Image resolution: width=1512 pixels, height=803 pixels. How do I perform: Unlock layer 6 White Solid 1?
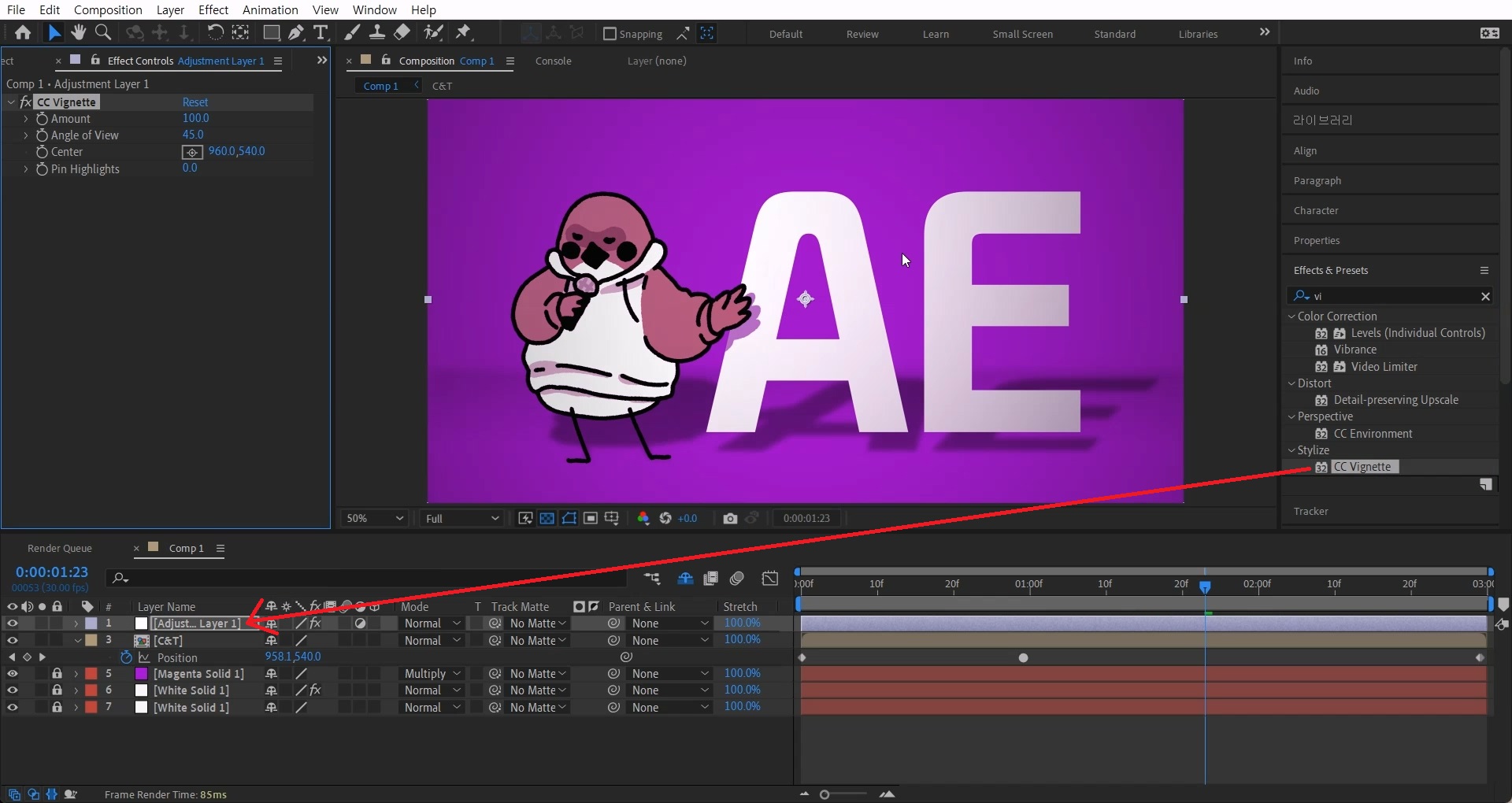tap(57, 690)
